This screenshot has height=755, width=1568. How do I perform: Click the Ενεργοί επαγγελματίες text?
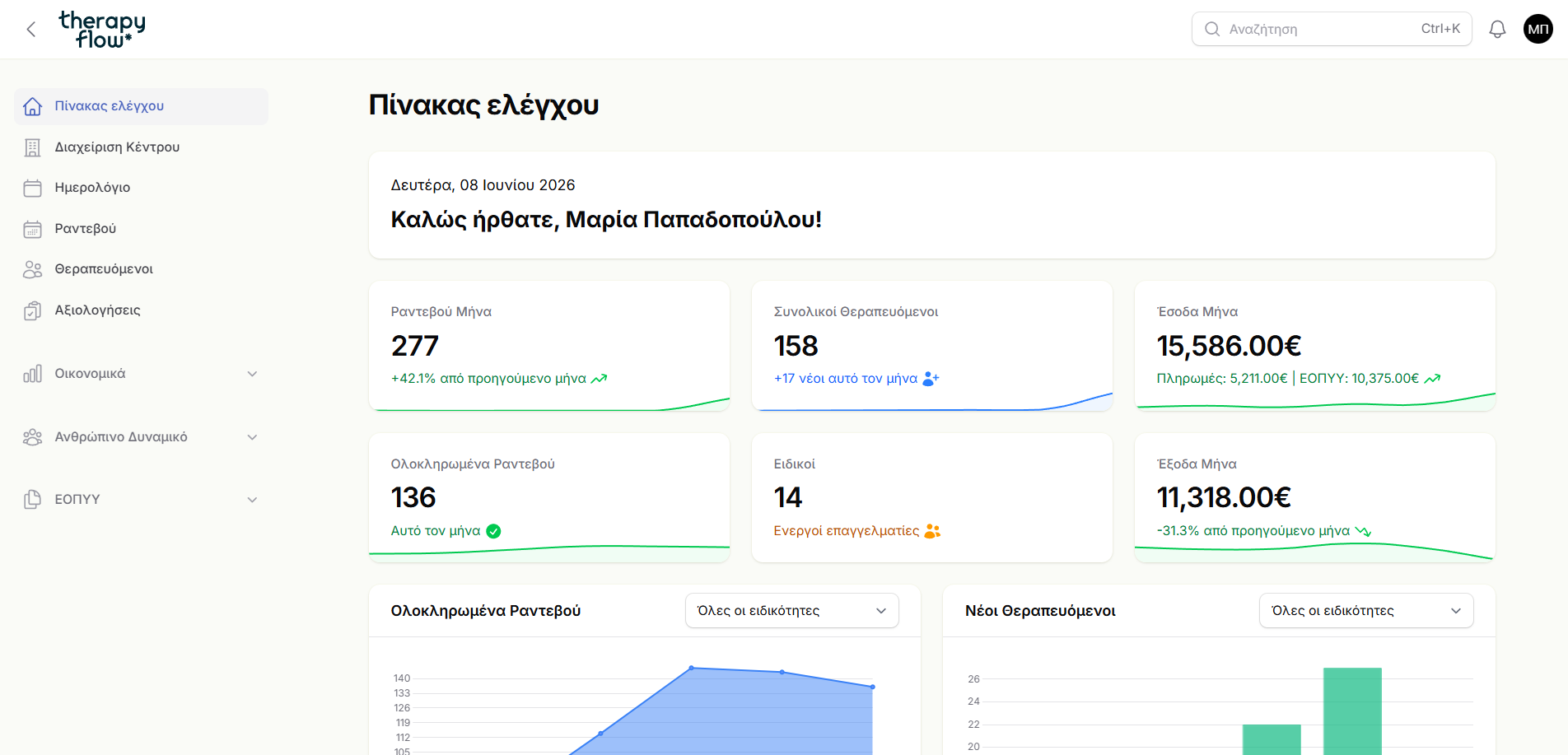[x=847, y=531]
